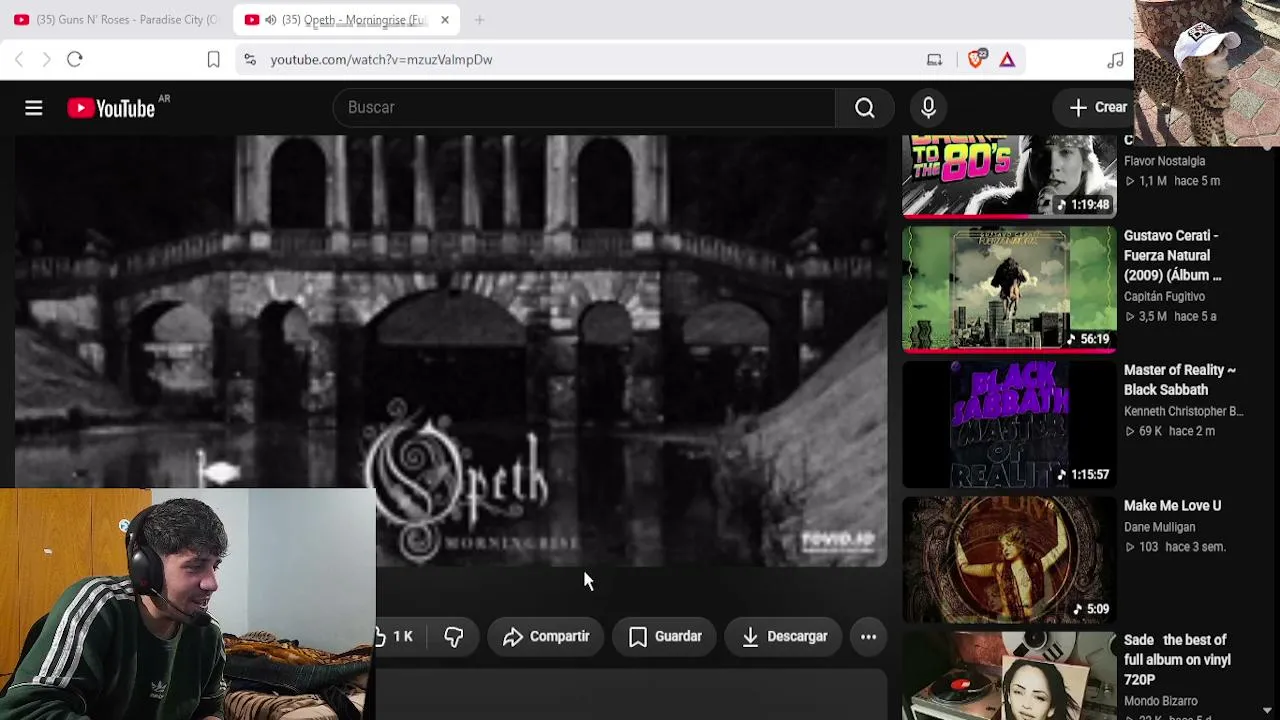Bookmark this page with the bookmark icon
The image size is (1280, 720).
coord(213,60)
